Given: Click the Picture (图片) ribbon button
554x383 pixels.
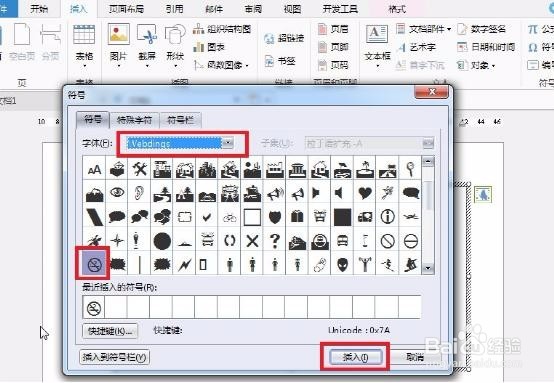Looking at the screenshot, I should pyautogui.click(x=118, y=46).
